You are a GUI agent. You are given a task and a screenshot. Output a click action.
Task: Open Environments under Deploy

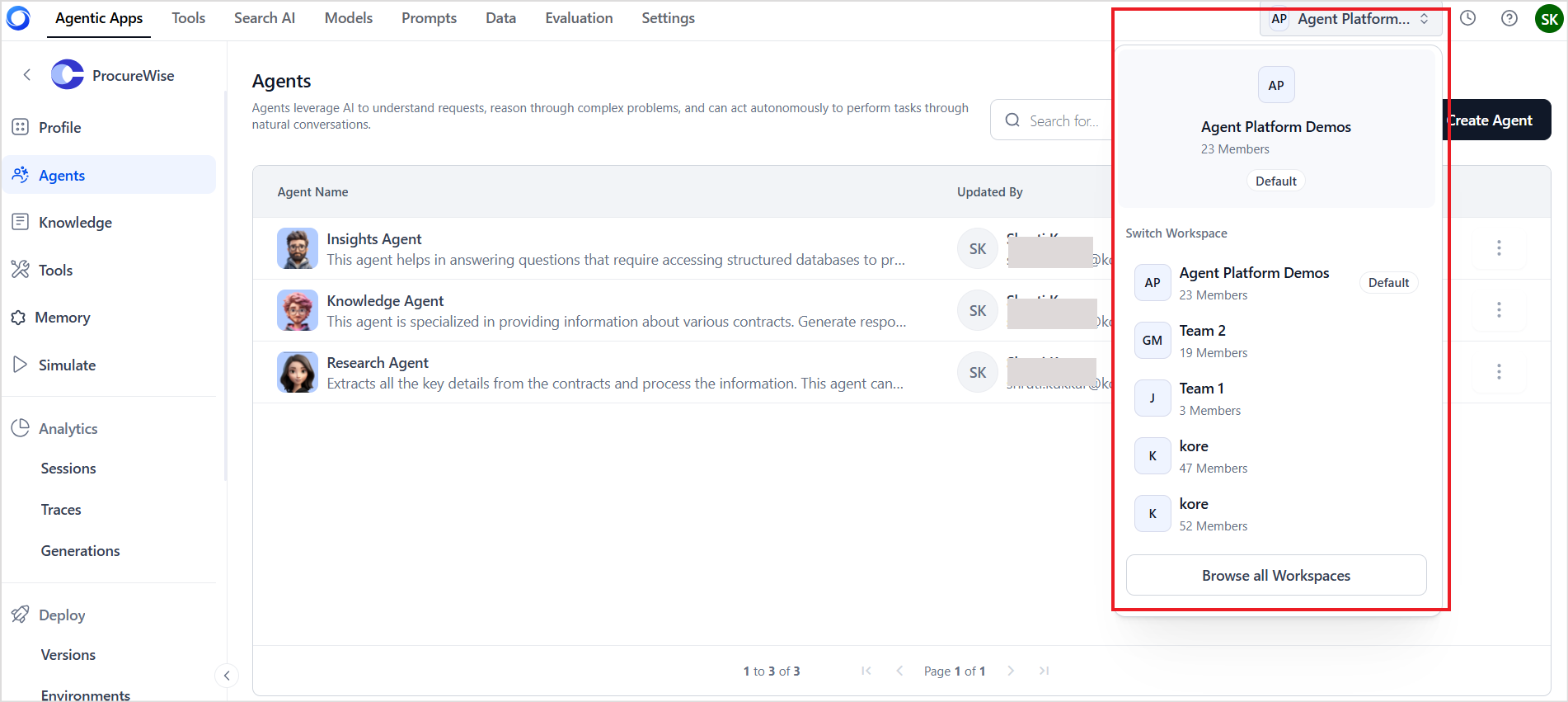tap(86, 695)
